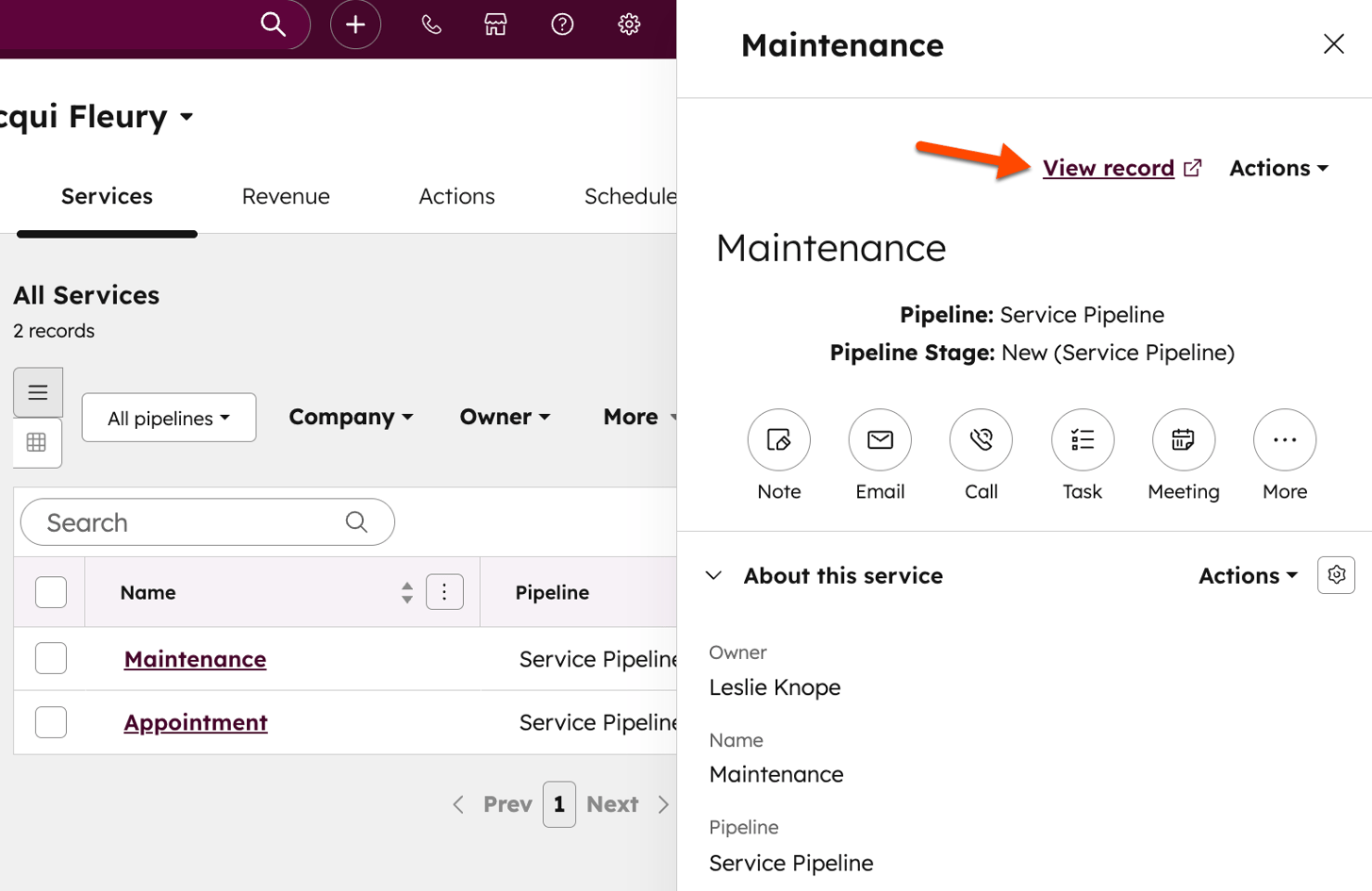The height and width of the screenshot is (891, 1372).
Task: Log a Call for this service
Action: 980,439
